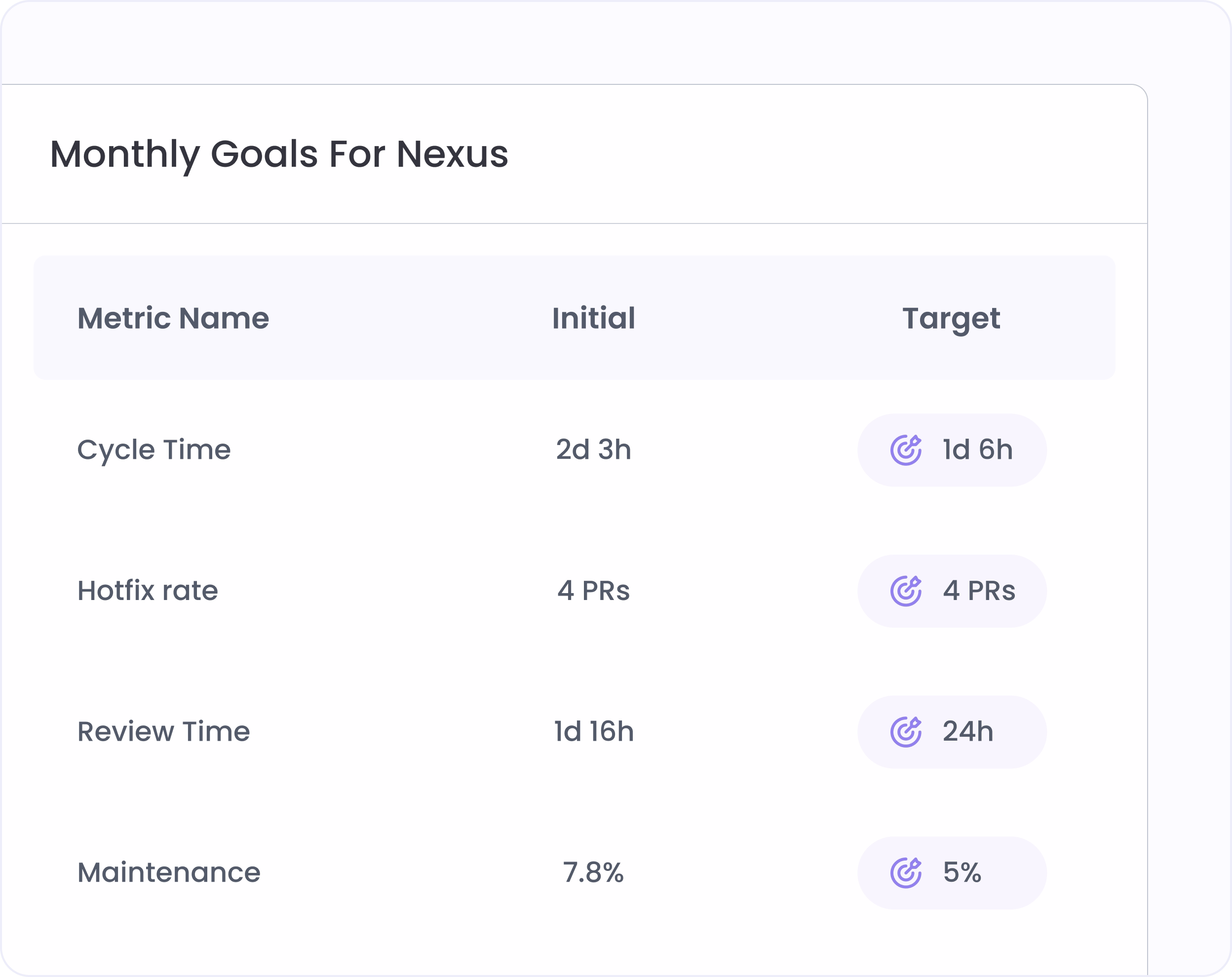The image size is (1232, 977).
Task: Click the target icon beside 24h
Action: tap(906, 732)
